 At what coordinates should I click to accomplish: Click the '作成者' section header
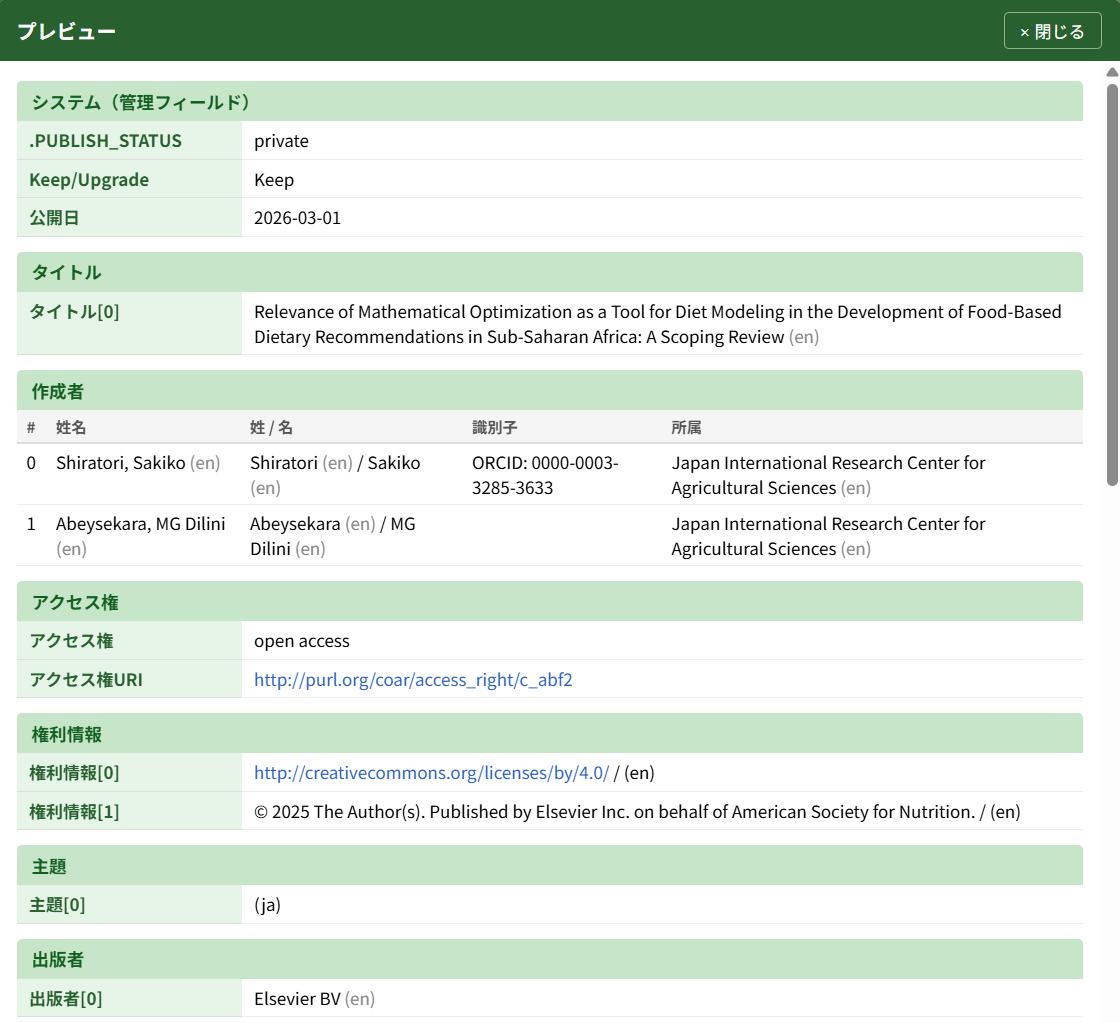(550, 391)
